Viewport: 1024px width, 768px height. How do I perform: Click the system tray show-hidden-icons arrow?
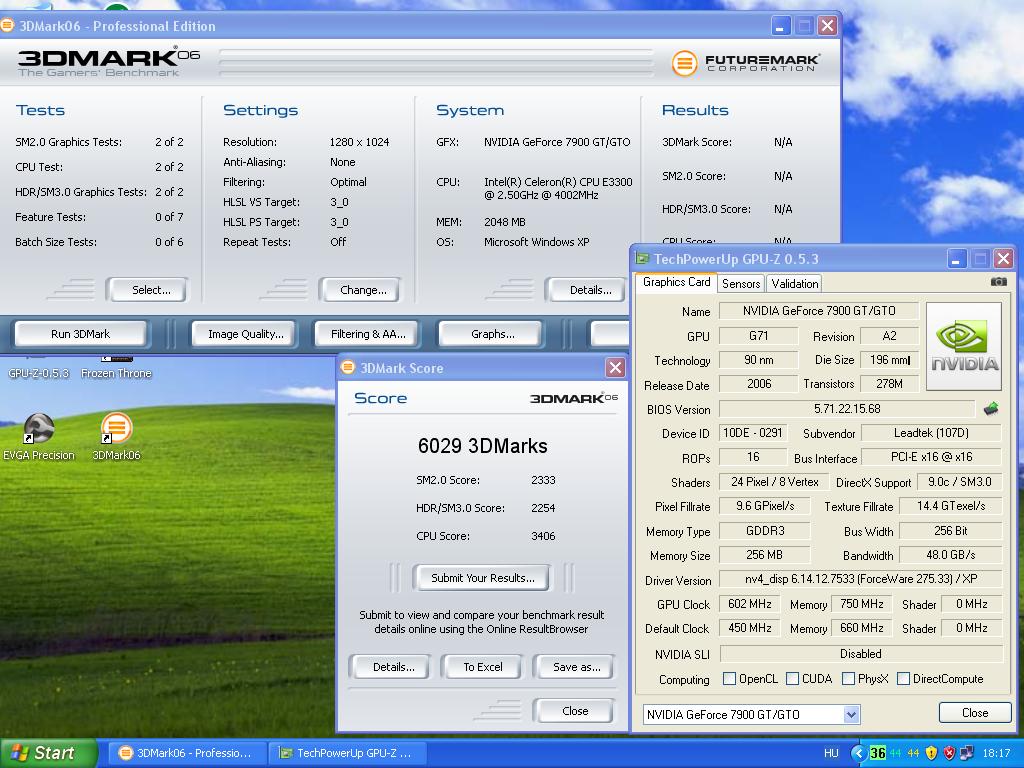coord(859,753)
